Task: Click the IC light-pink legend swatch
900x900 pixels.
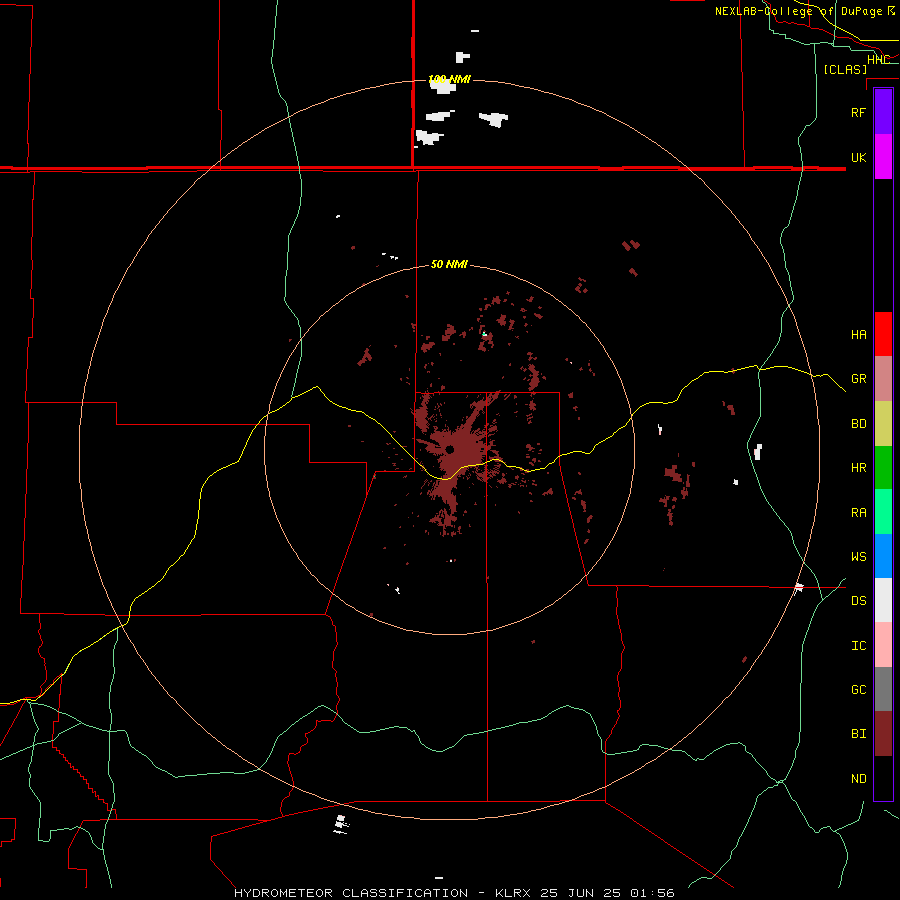Action: pyautogui.click(x=883, y=645)
